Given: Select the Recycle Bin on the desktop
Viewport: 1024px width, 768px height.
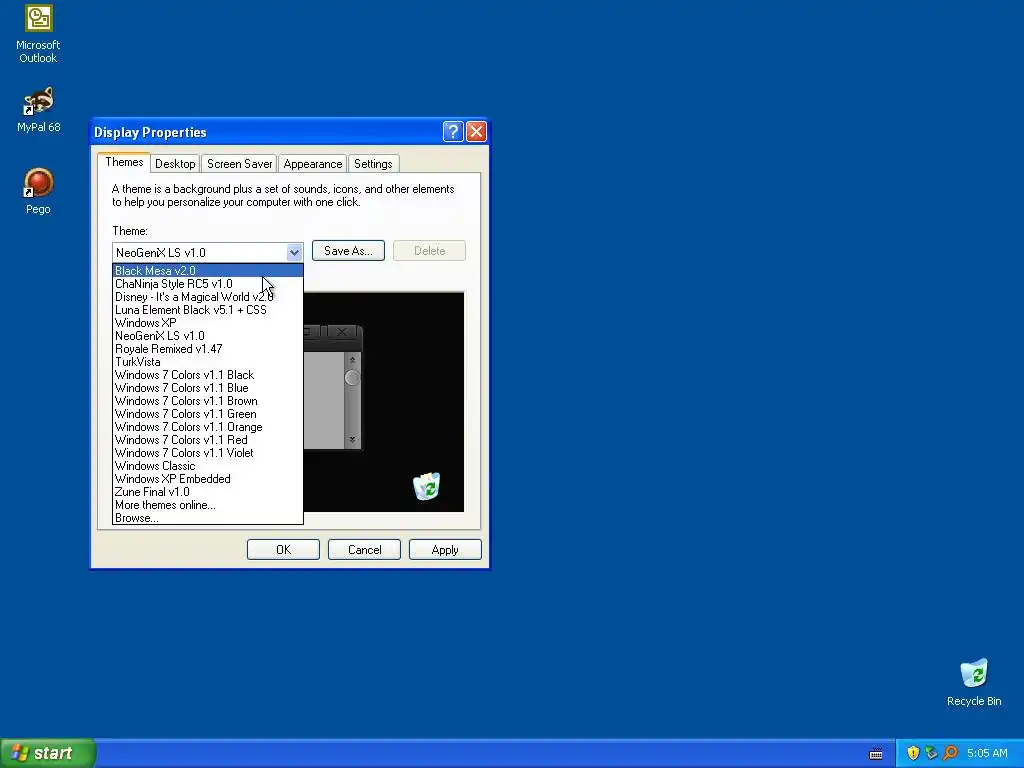Looking at the screenshot, I should point(974,682).
